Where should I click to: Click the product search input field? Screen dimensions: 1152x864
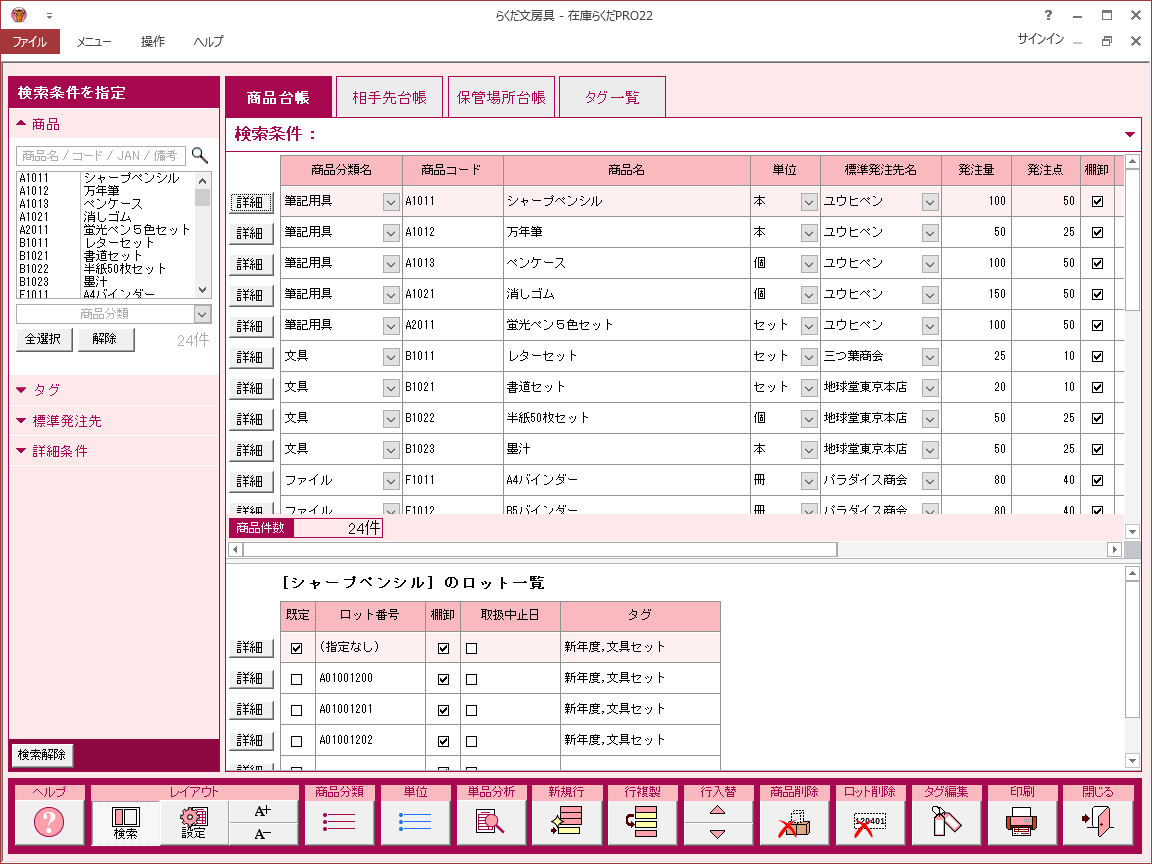coord(101,155)
